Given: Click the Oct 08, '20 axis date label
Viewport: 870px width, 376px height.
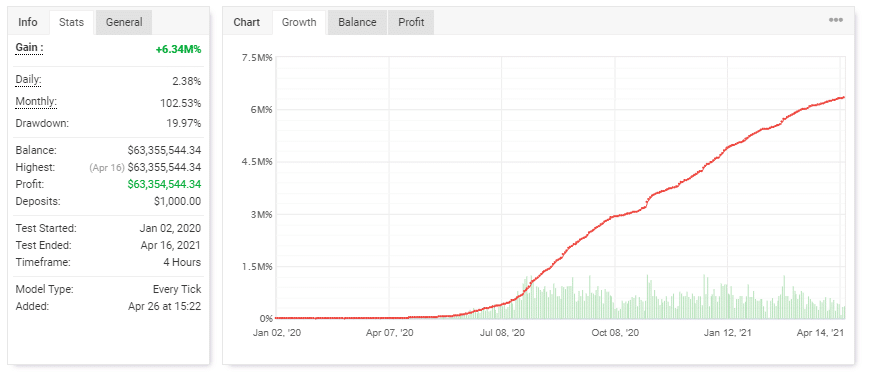Looking at the screenshot, I should click(x=615, y=333).
